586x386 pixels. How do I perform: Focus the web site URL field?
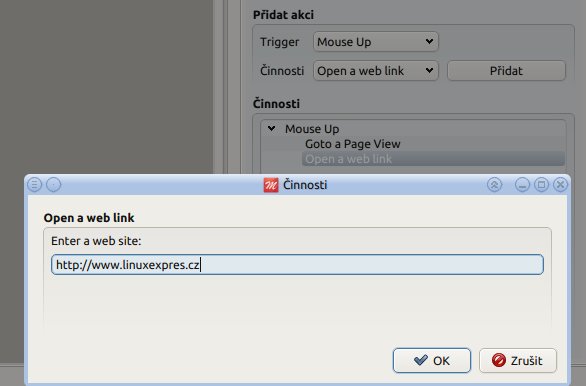[x=297, y=265]
